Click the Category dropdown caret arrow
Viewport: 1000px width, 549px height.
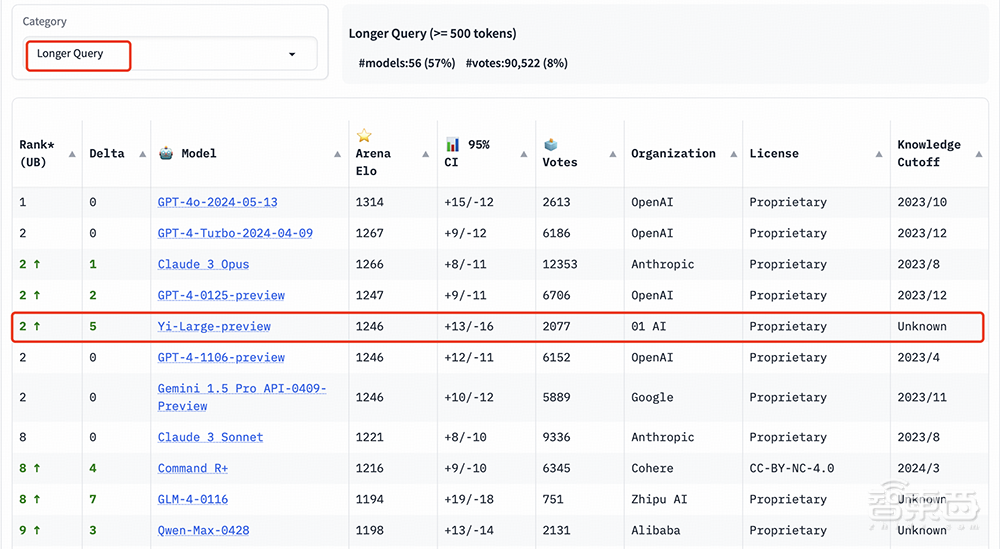292,54
